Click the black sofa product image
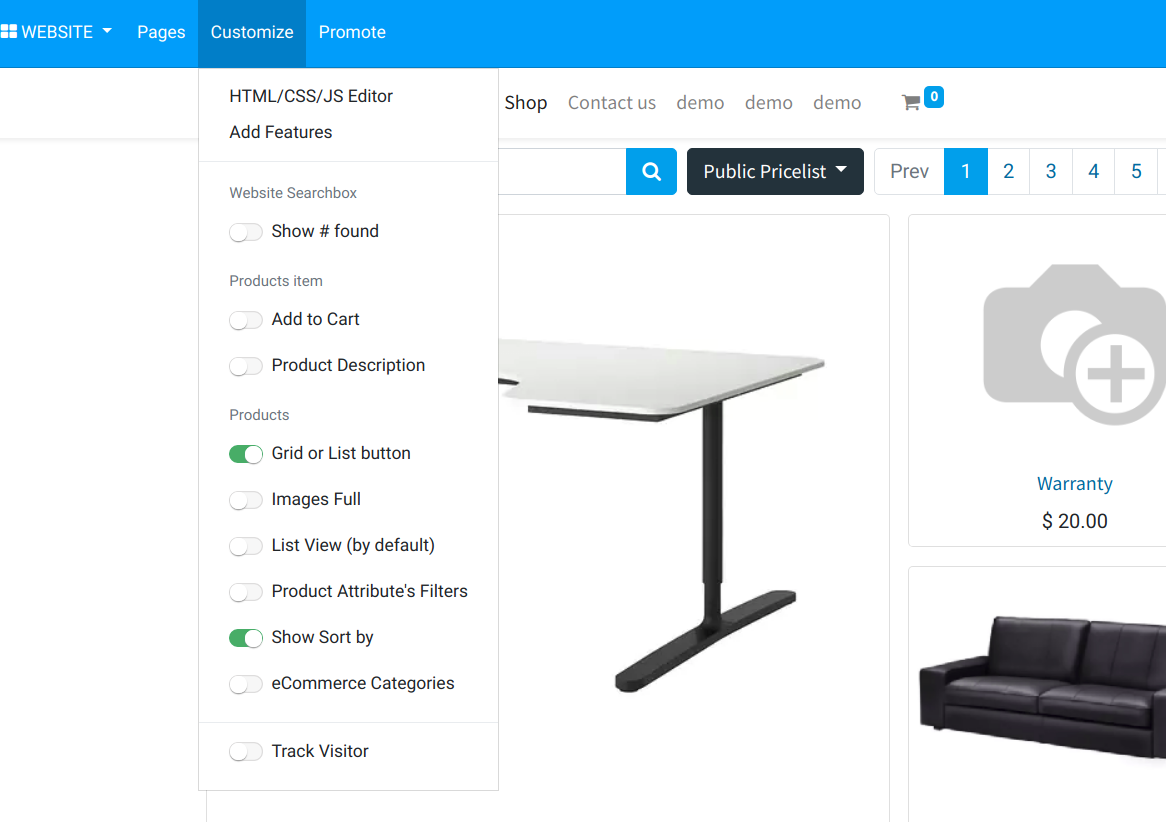The width and height of the screenshot is (1166, 822). coord(1043,684)
